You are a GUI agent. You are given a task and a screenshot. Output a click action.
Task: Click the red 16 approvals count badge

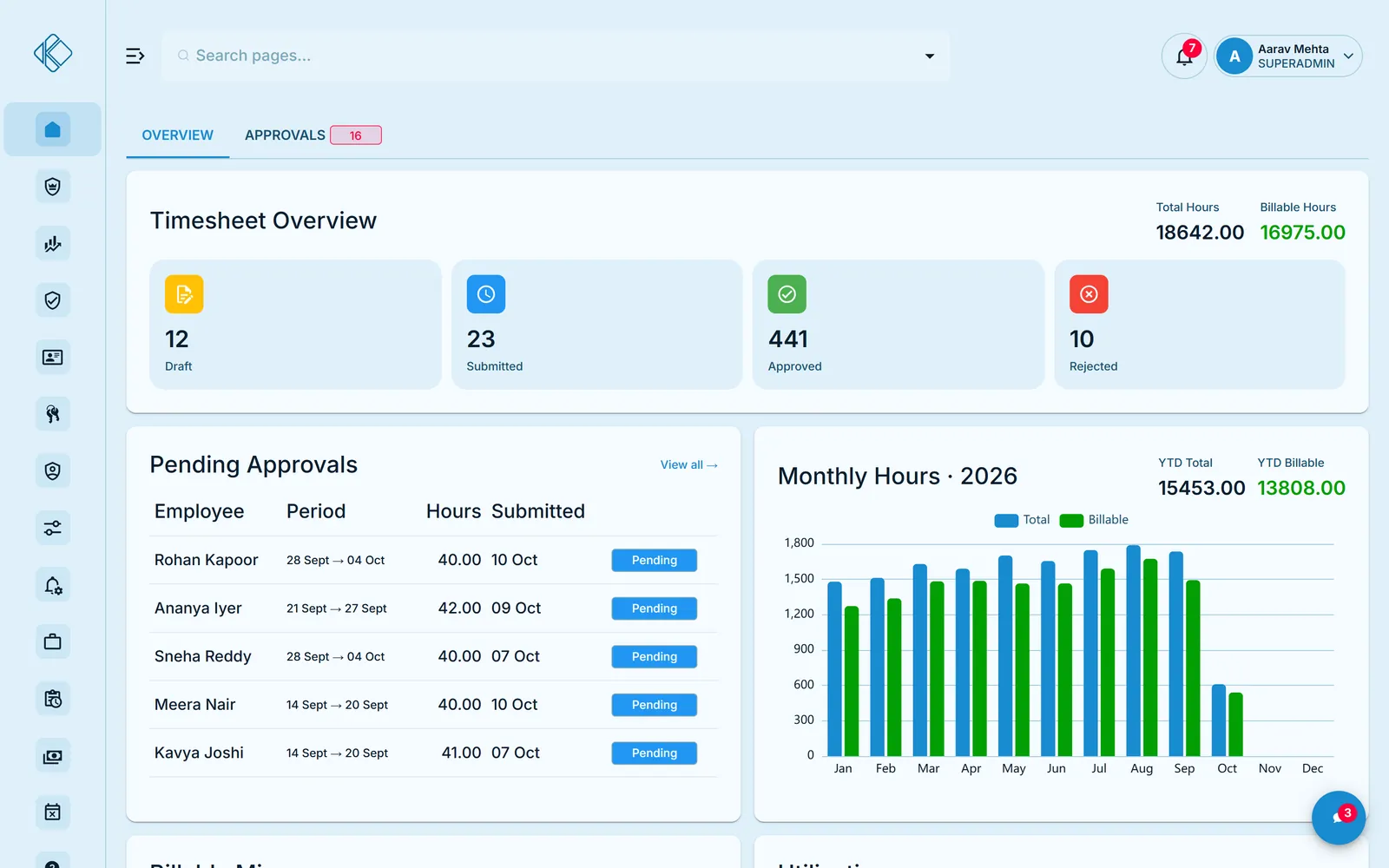coord(356,135)
